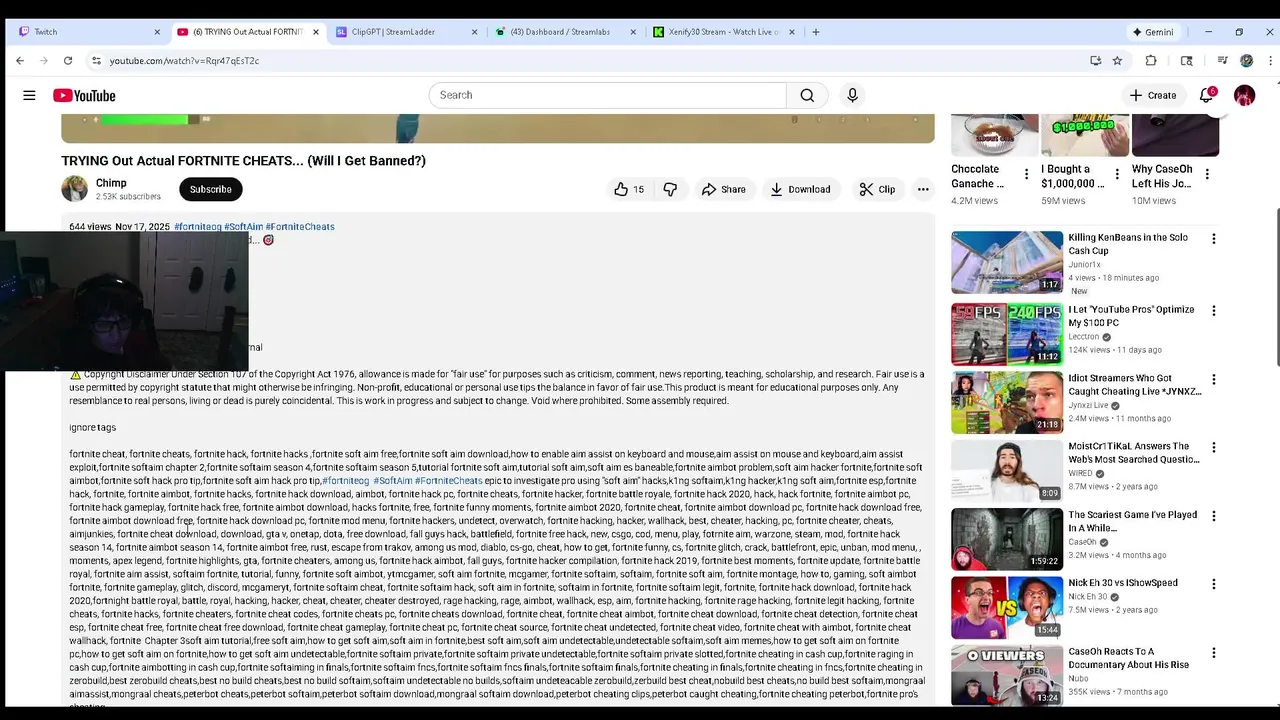1280x720 pixels.
Task: Open Nick Eh 30 vs IShowSpeed thumbnail
Action: pos(1007,607)
